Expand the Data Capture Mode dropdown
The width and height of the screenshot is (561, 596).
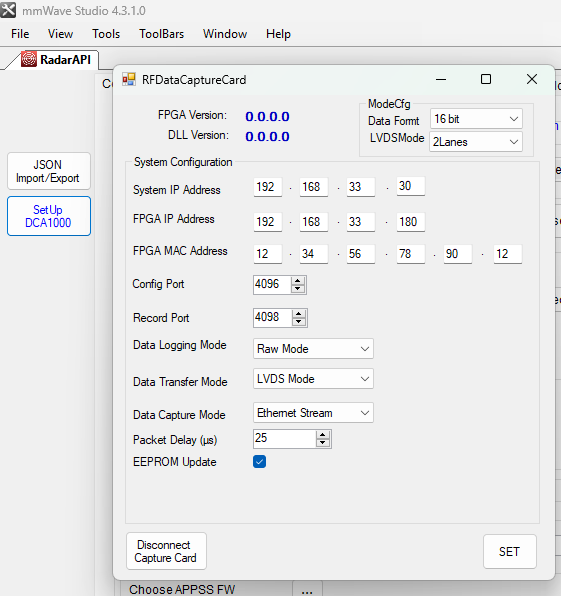point(313,413)
